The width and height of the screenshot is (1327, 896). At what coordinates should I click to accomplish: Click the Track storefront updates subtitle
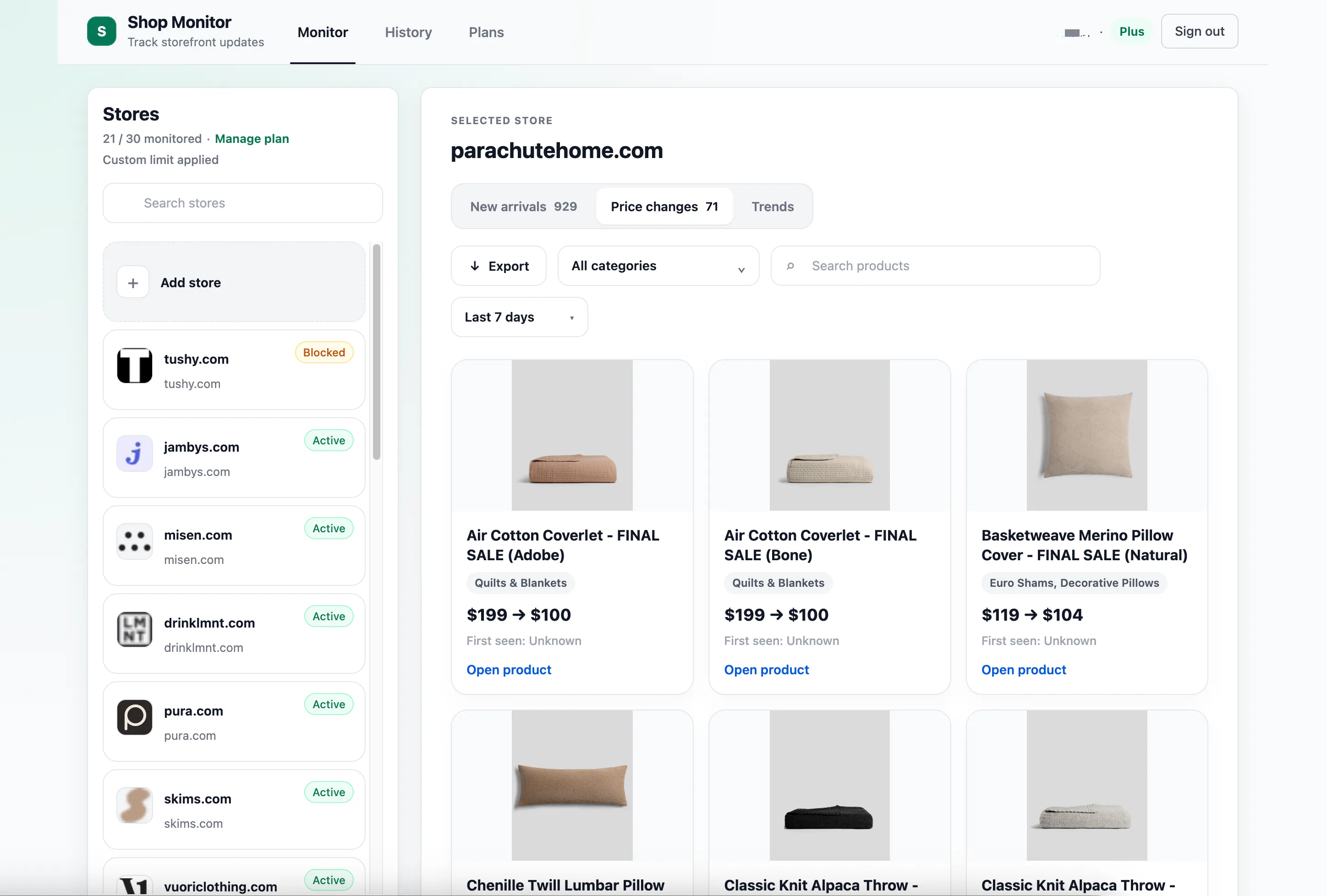coord(196,42)
